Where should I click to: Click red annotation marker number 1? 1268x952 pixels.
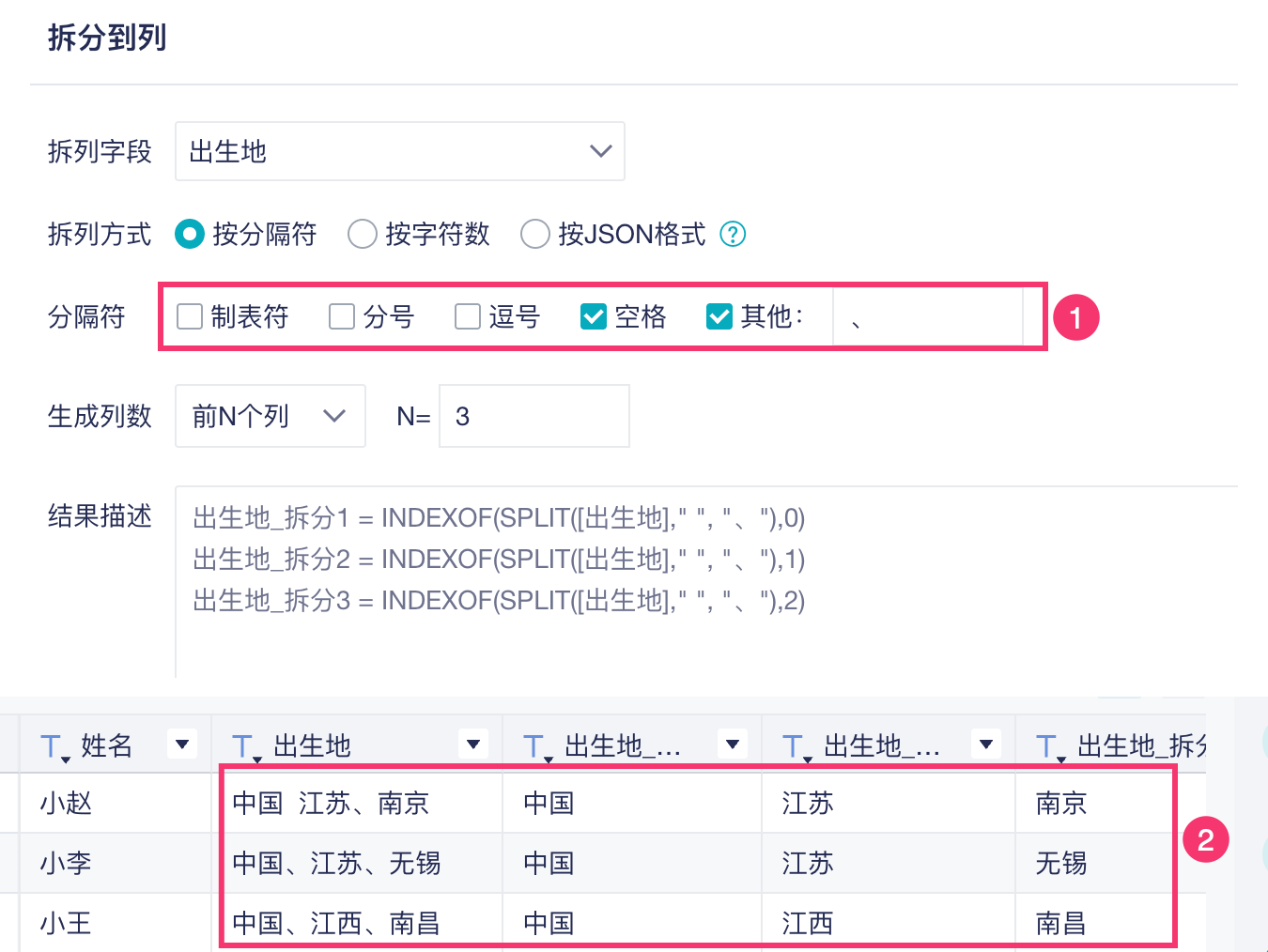point(1075,317)
